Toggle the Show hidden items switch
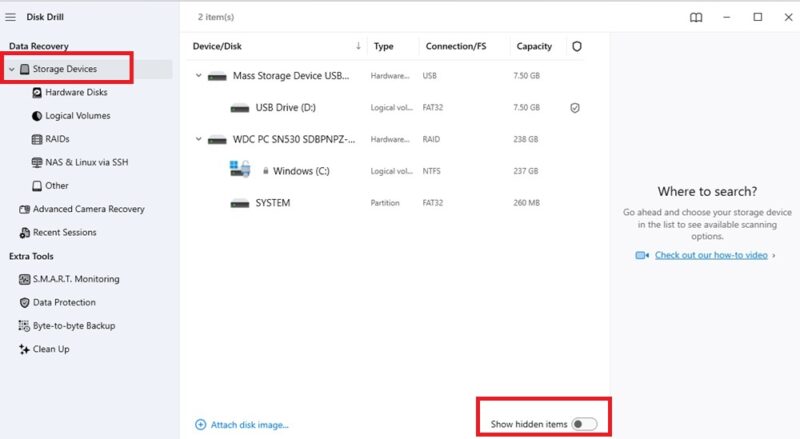800x439 pixels. click(x=585, y=424)
